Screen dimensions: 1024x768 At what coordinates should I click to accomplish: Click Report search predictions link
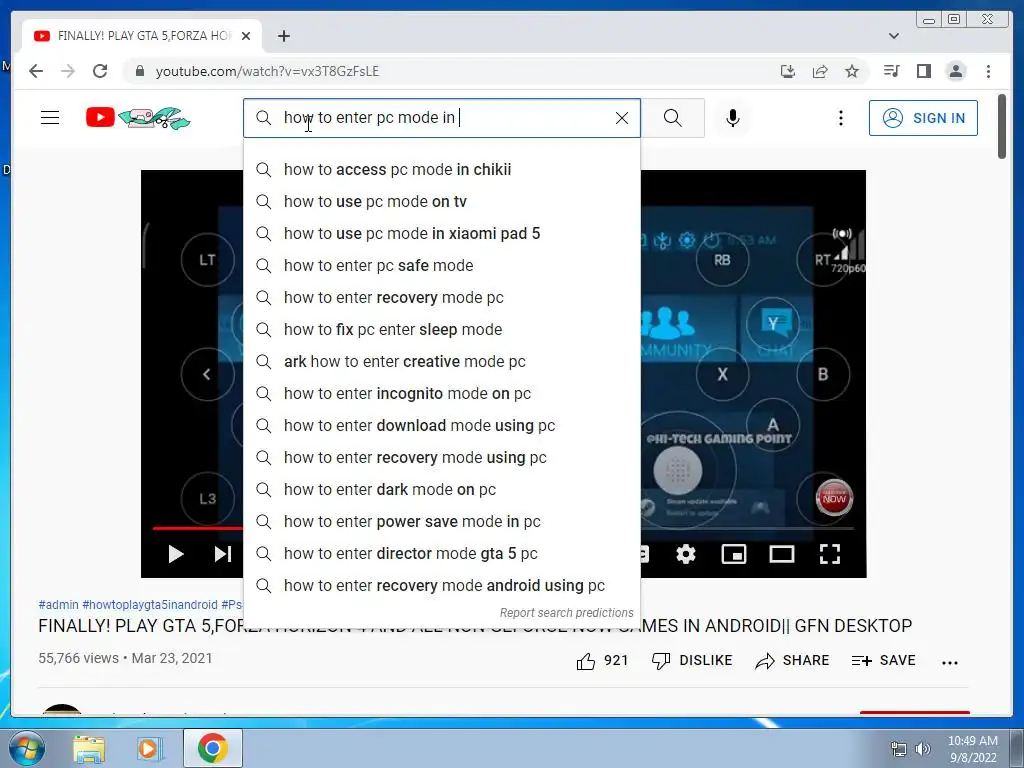click(x=566, y=613)
